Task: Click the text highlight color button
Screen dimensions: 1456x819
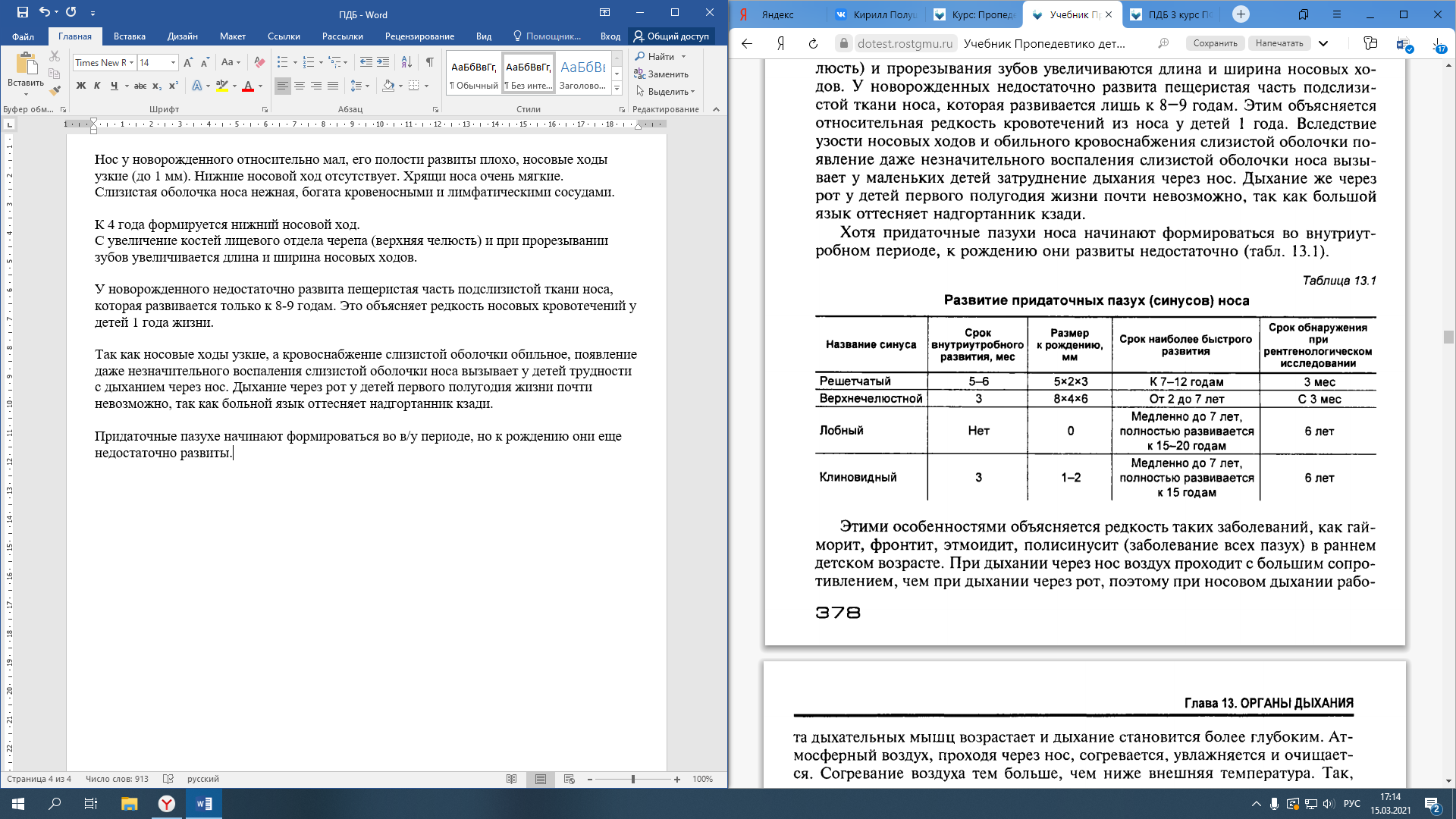Action: pos(222,86)
